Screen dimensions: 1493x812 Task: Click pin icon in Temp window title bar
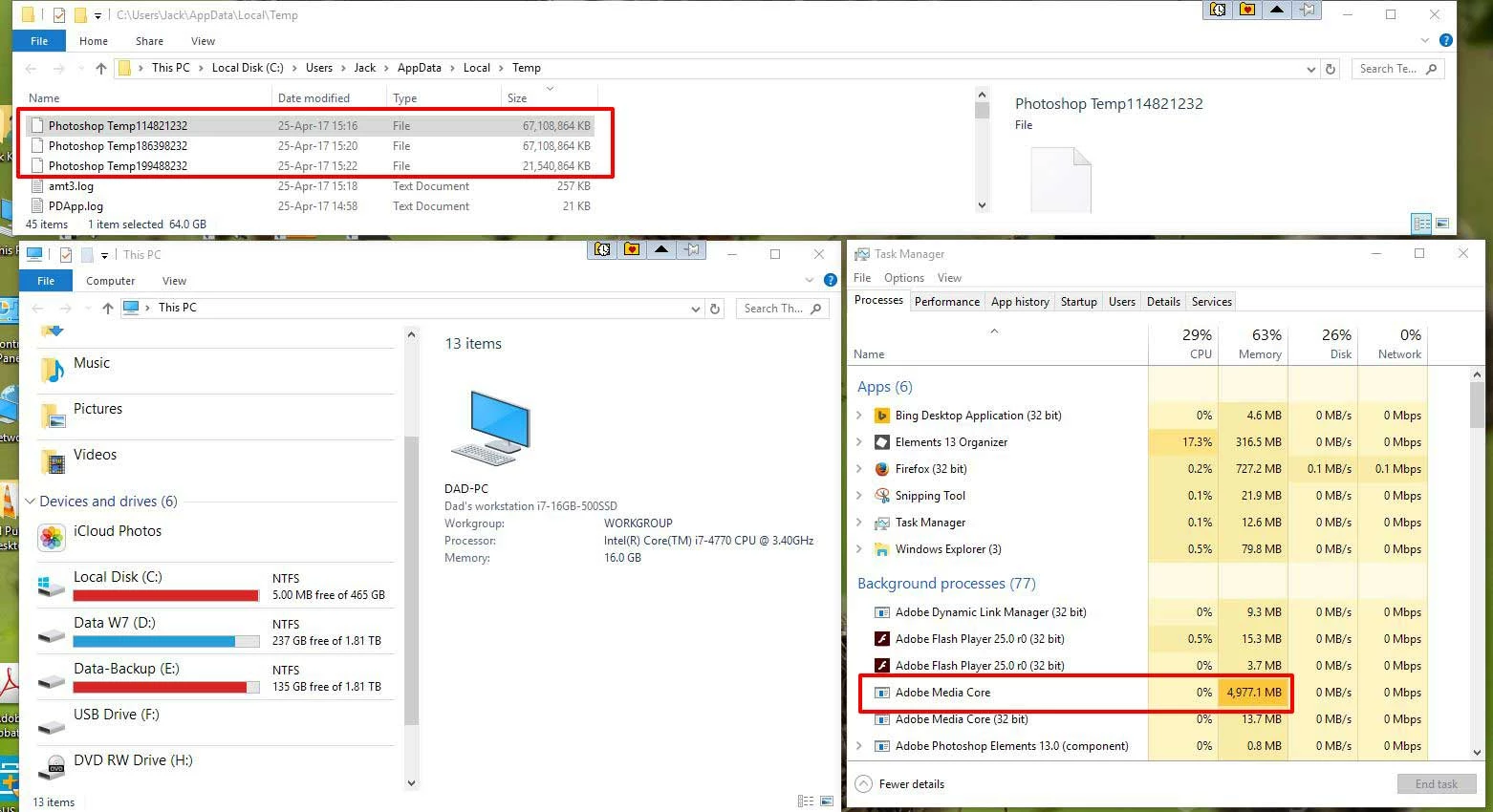click(x=1308, y=10)
